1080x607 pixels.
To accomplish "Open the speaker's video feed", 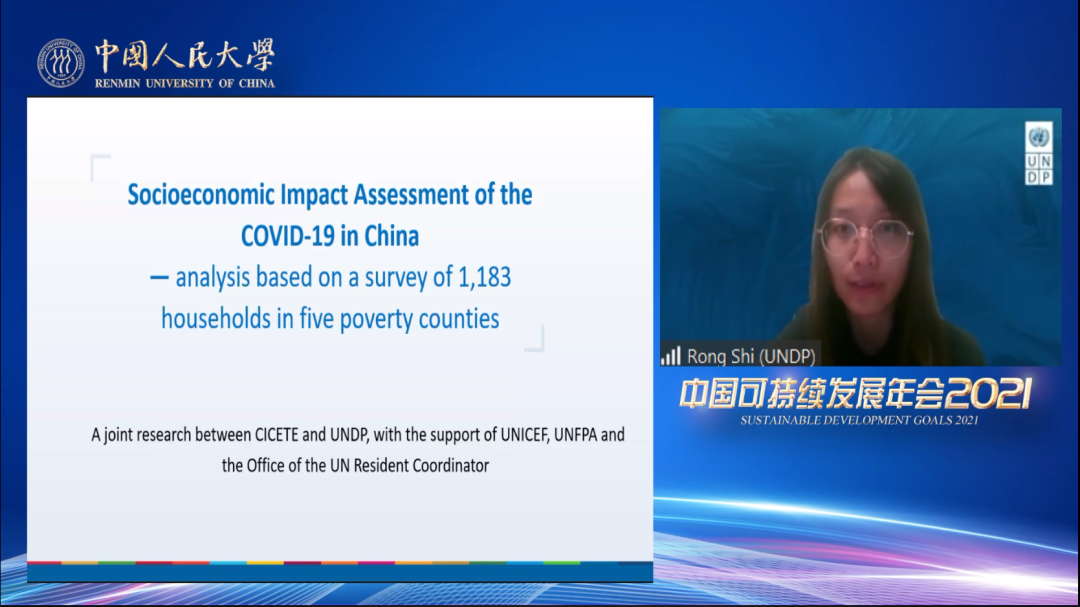I will point(860,235).
